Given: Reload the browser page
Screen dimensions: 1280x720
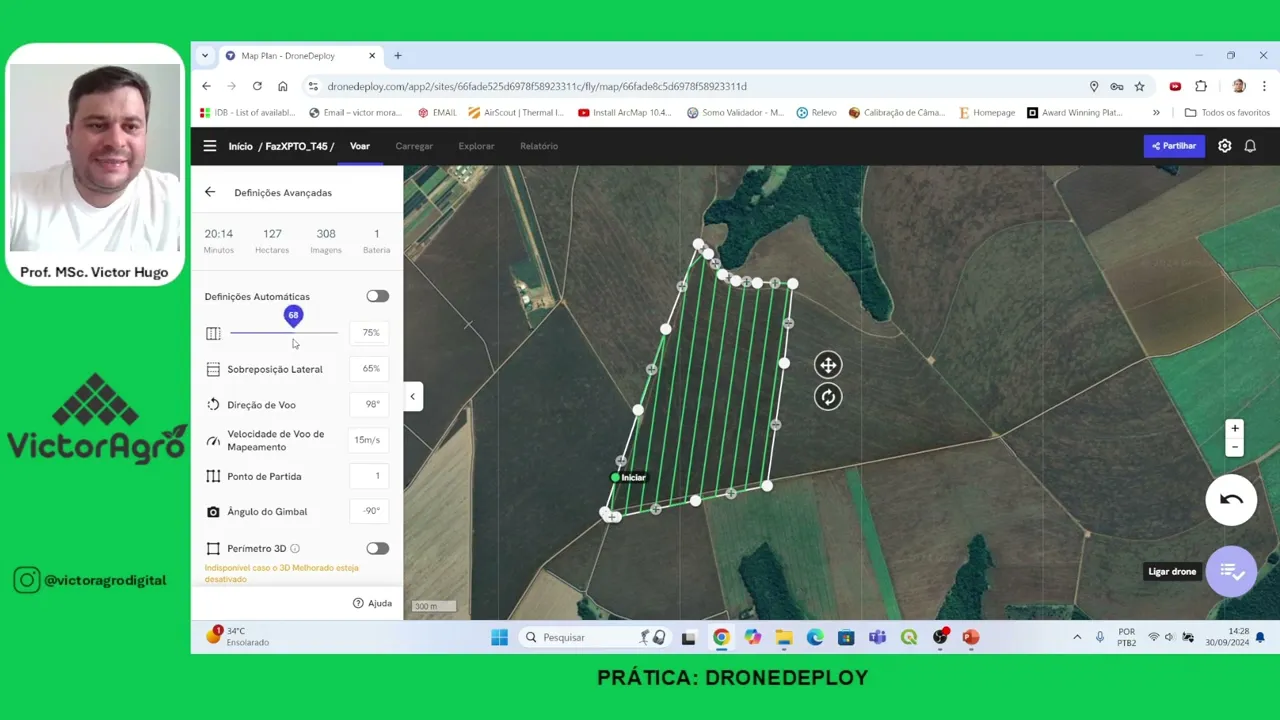Looking at the screenshot, I should pos(257,86).
